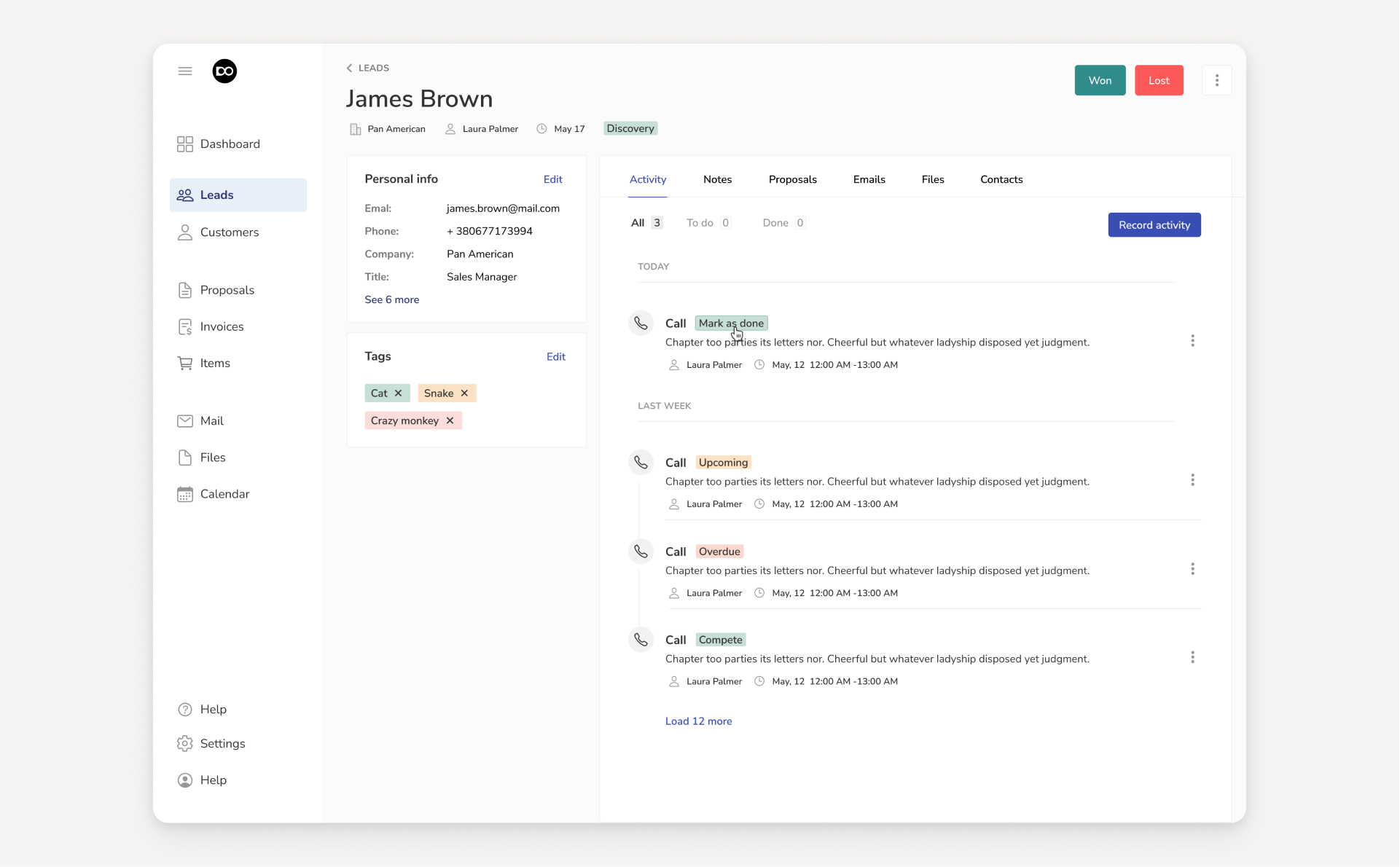Switch to the Proposals tab

click(x=792, y=180)
